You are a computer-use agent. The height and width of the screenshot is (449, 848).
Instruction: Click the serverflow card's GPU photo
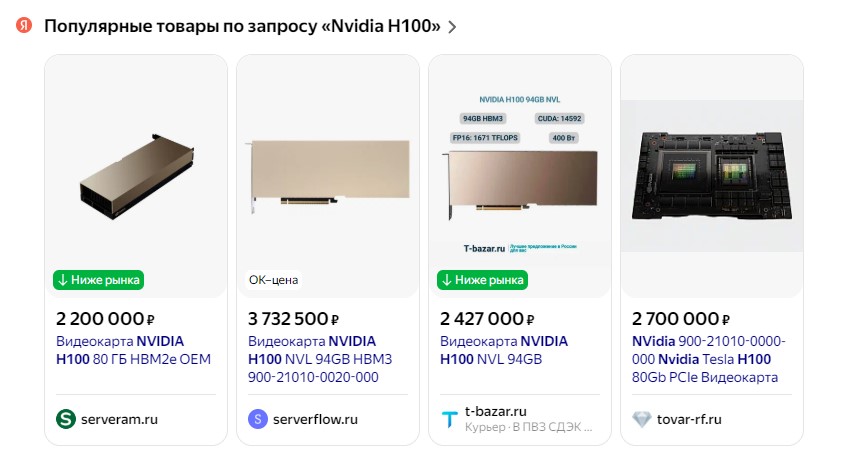pyautogui.click(x=327, y=175)
